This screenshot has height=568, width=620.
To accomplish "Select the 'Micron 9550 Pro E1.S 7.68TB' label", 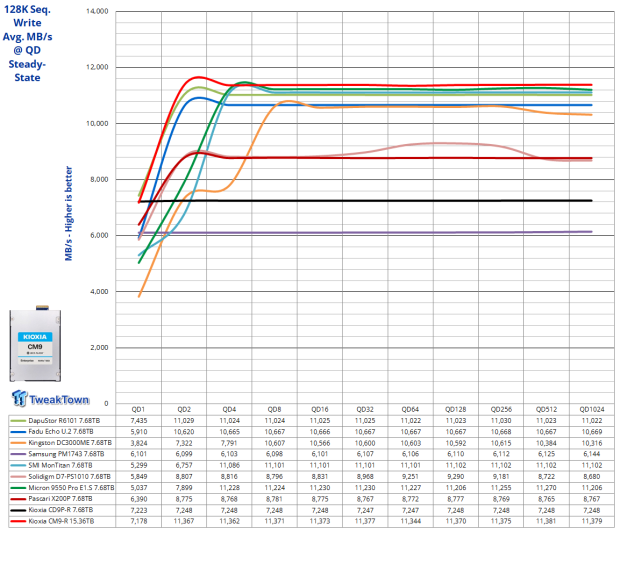I will (71, 488).
